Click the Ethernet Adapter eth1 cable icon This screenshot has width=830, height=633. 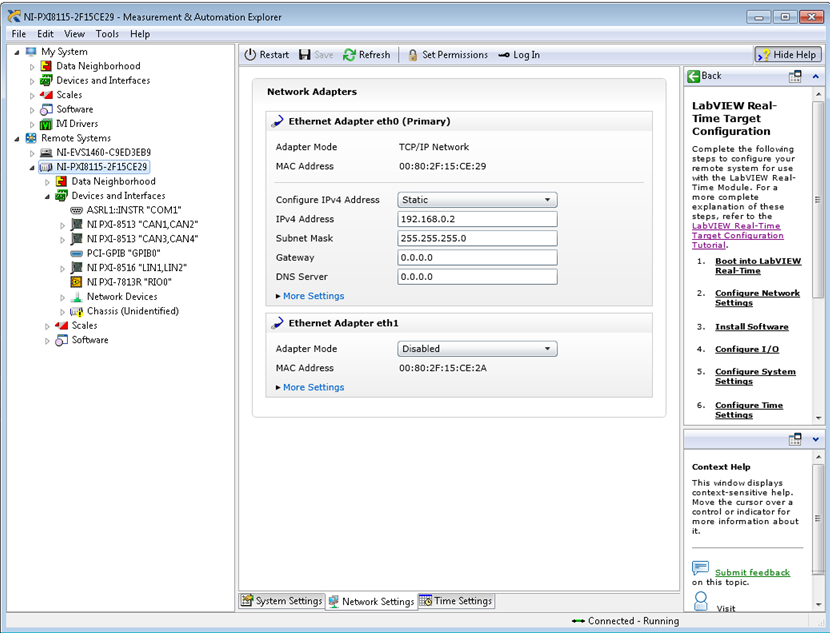277,323
